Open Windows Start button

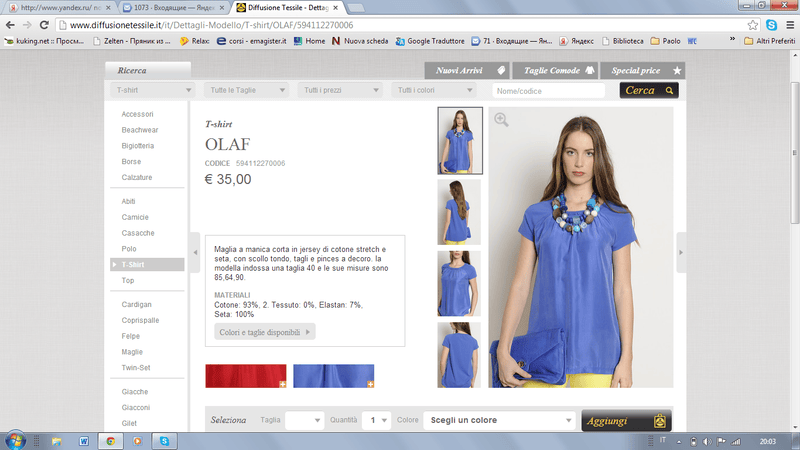pyautogui.click(x=15, y=440)
